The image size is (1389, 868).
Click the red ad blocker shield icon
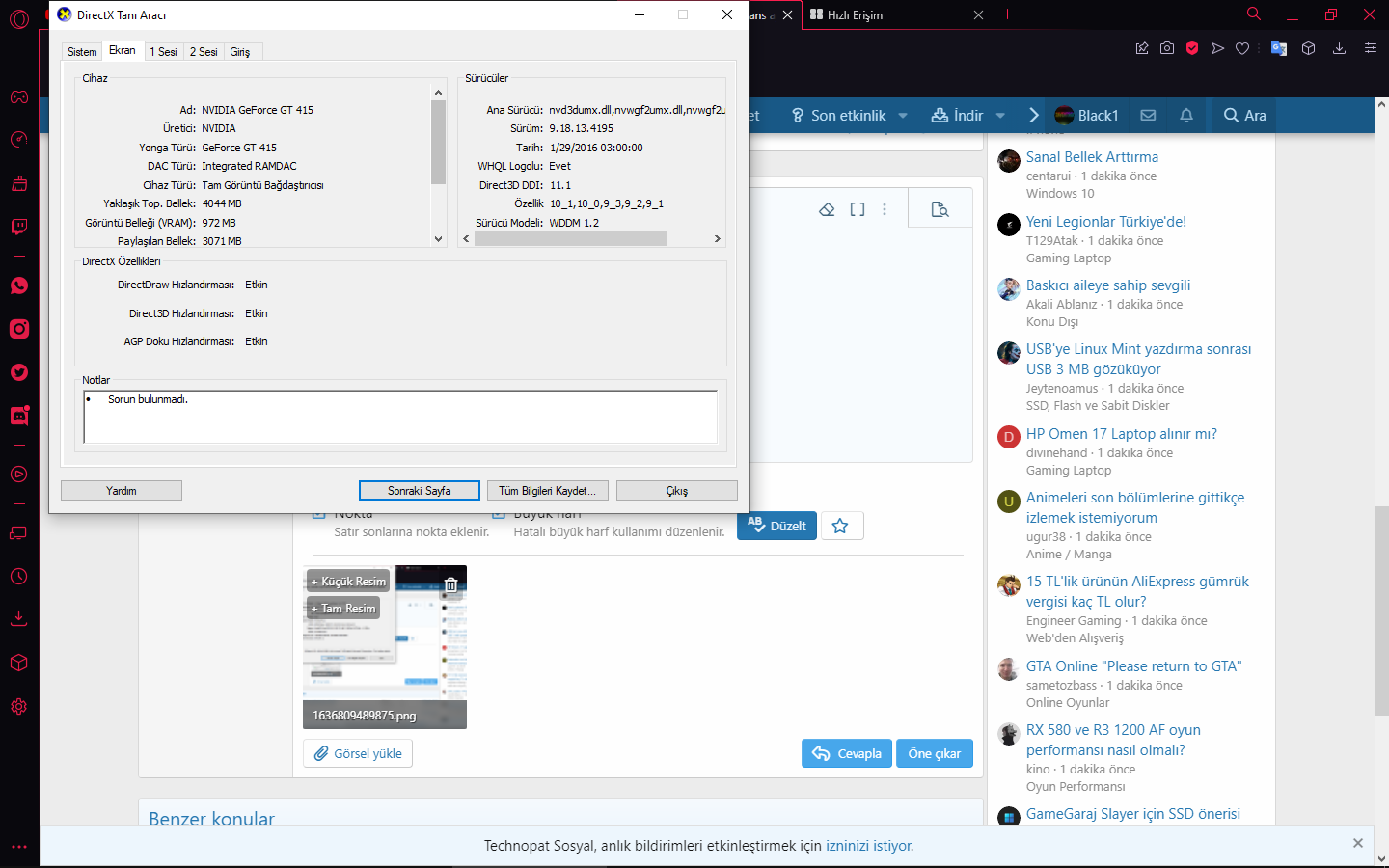point(1192,48)
